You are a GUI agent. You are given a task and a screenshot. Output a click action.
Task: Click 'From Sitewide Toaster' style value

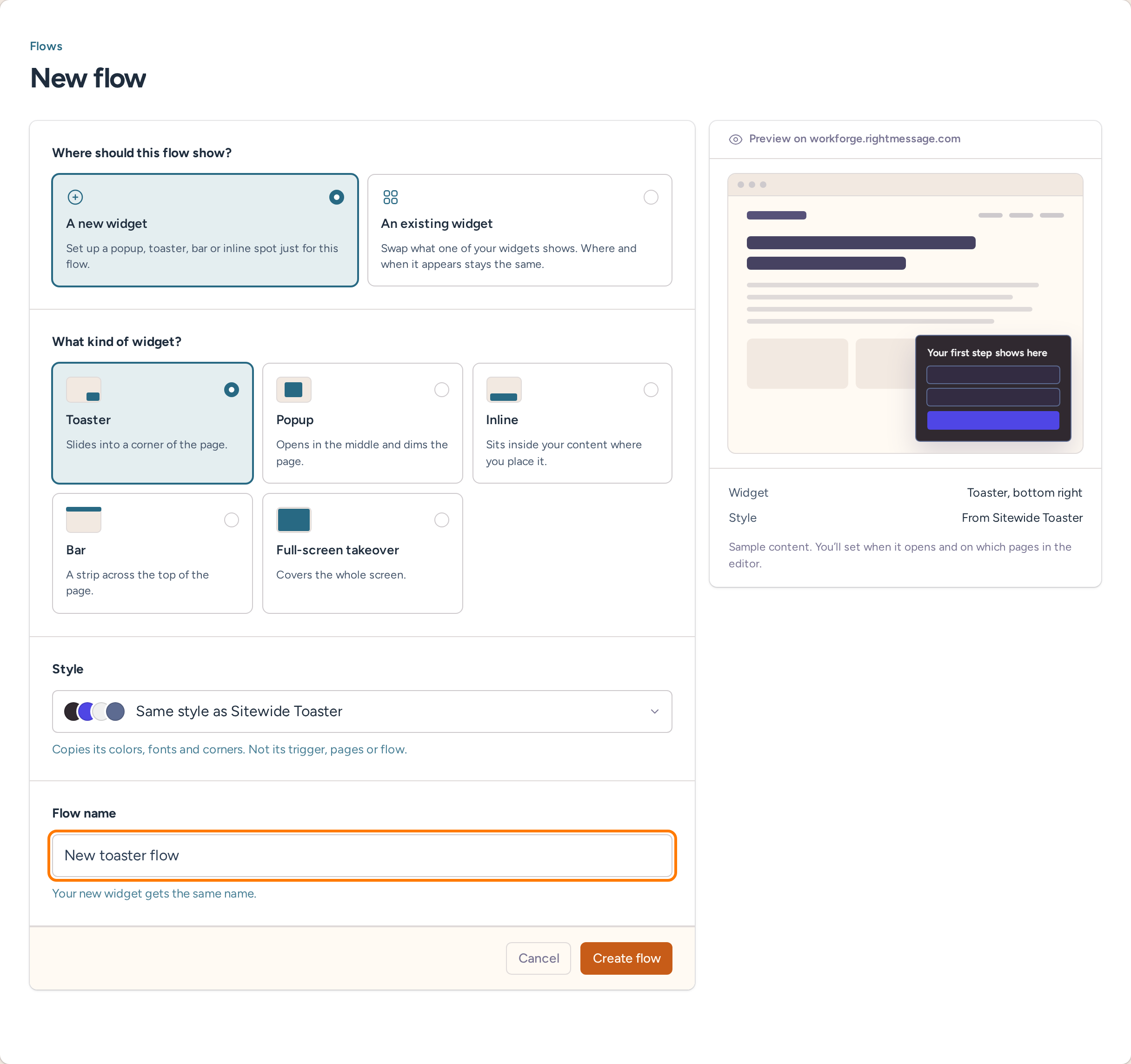coord(1022,518)
